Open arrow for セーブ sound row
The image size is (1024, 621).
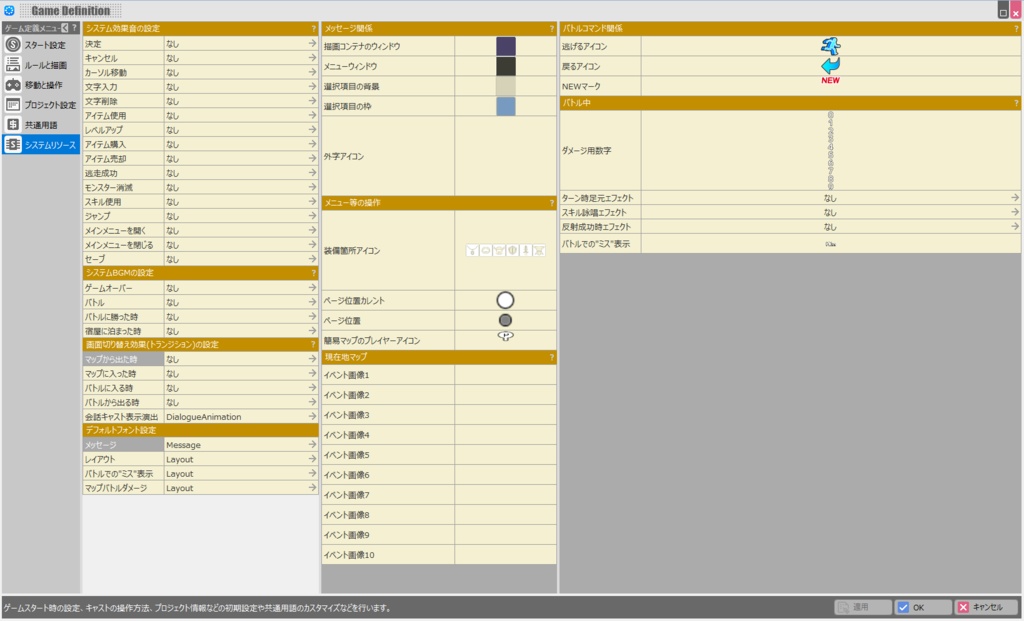(312, 259)
